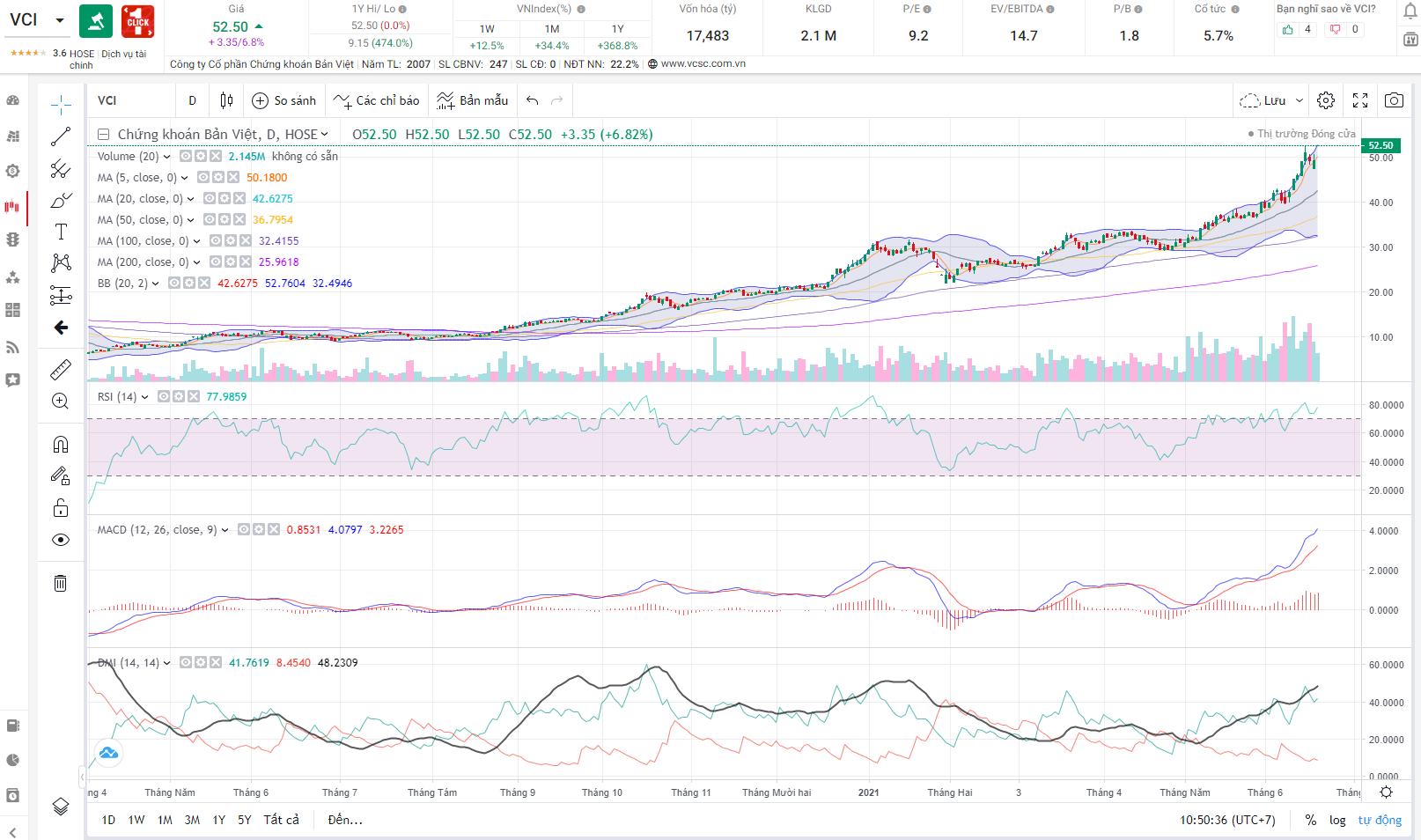
Task: Open the time axis settings gear
Action: [1386, 792]
